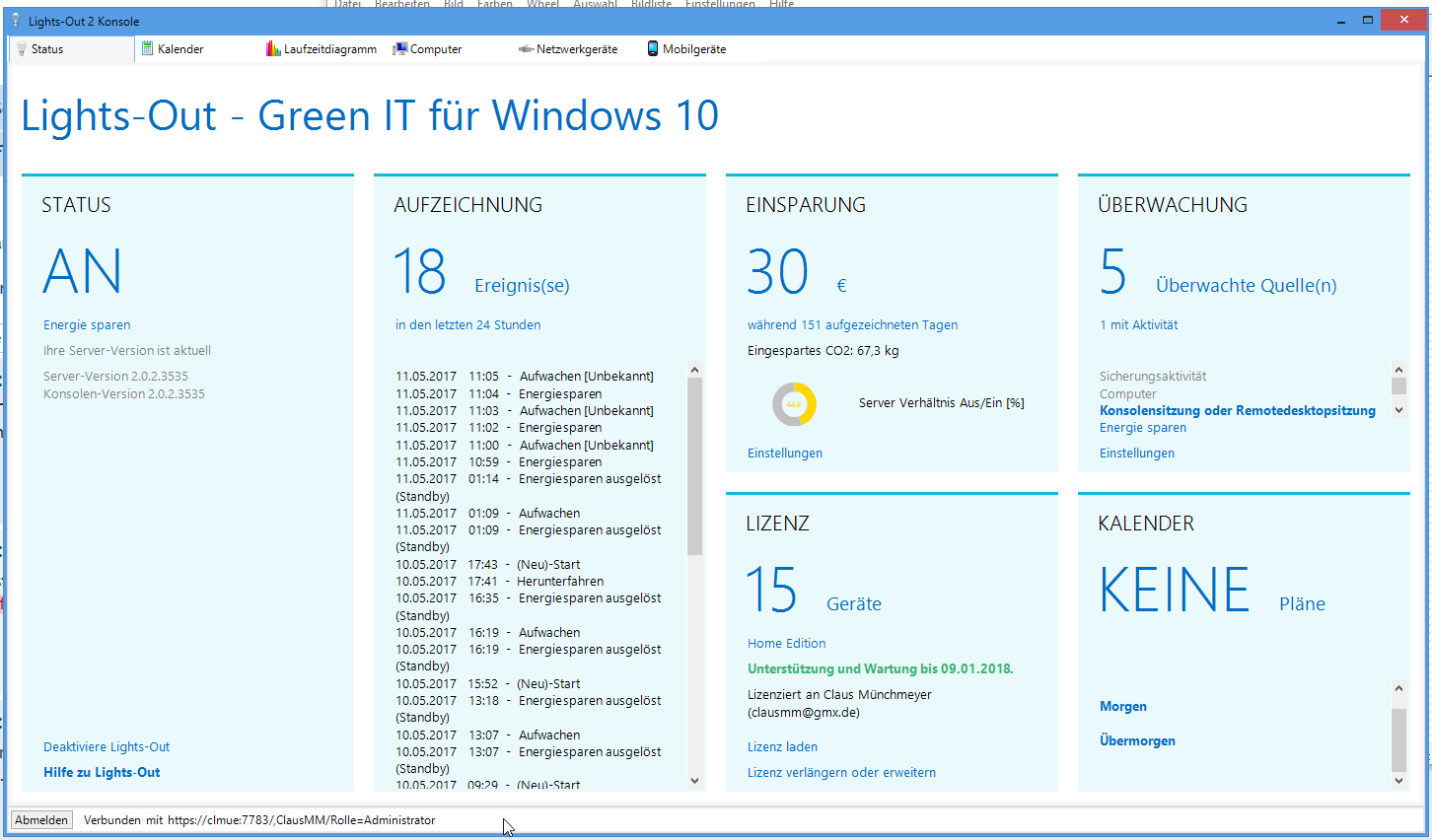Open Hilfe zu Lights-Out
The height and width of the screenshot is (840, 1432).
[102, 773]
